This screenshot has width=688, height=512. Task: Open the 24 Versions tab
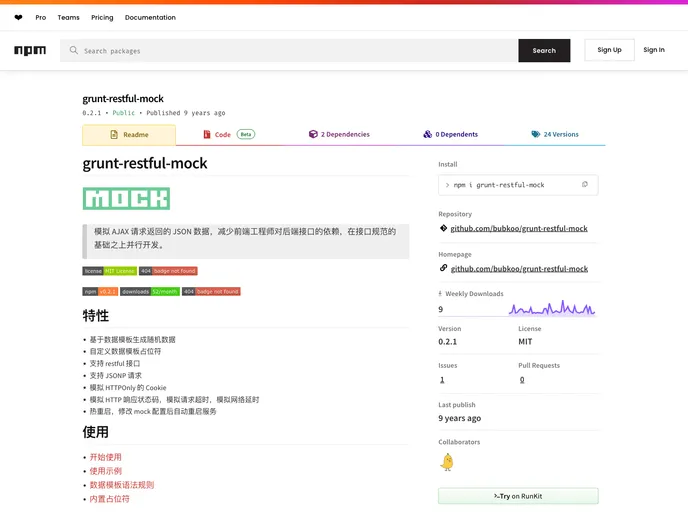pos(555,135)
